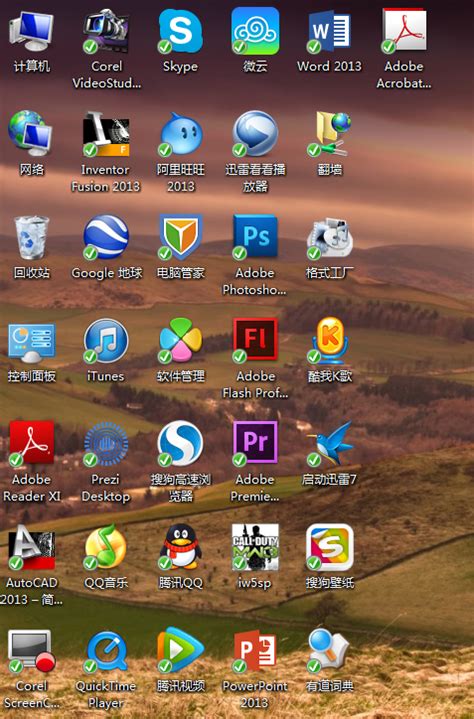Image resolution: width=474 pixels, height=719 pixels.
Task: Select the QQ音乐 icon
Action: pyautogui.click(x=106, y=547)
